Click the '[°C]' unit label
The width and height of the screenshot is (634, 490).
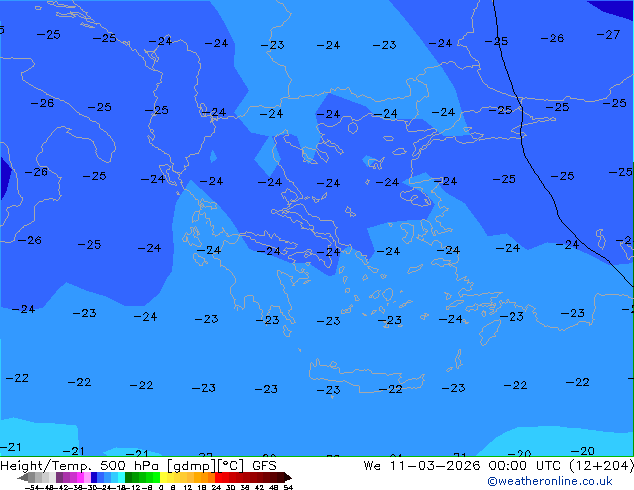(231, 466)
